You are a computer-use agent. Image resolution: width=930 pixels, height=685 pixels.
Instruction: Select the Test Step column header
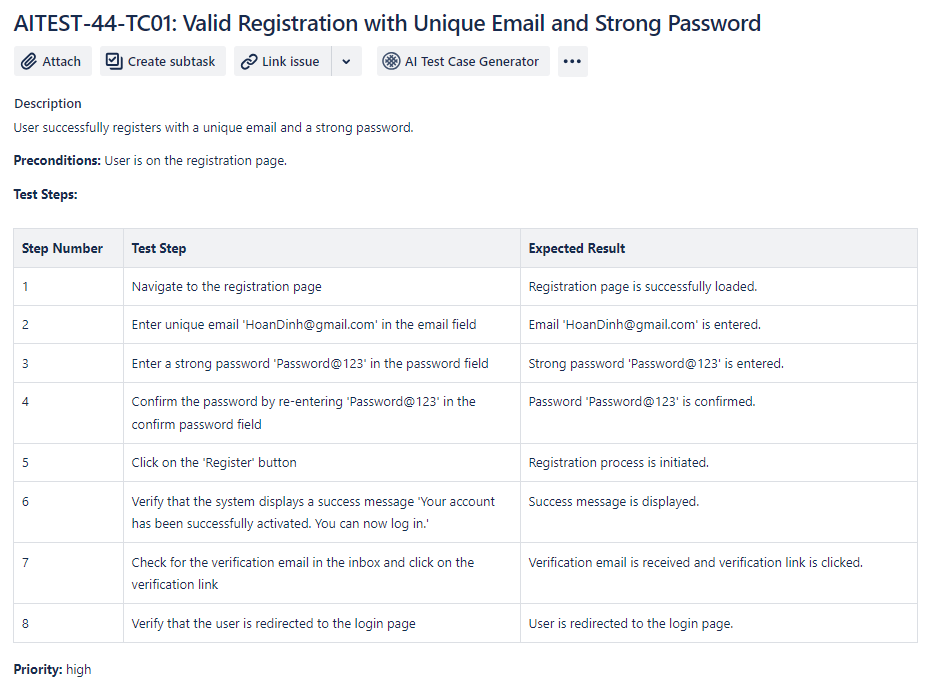pyautogui.click(x=159, y=248)
